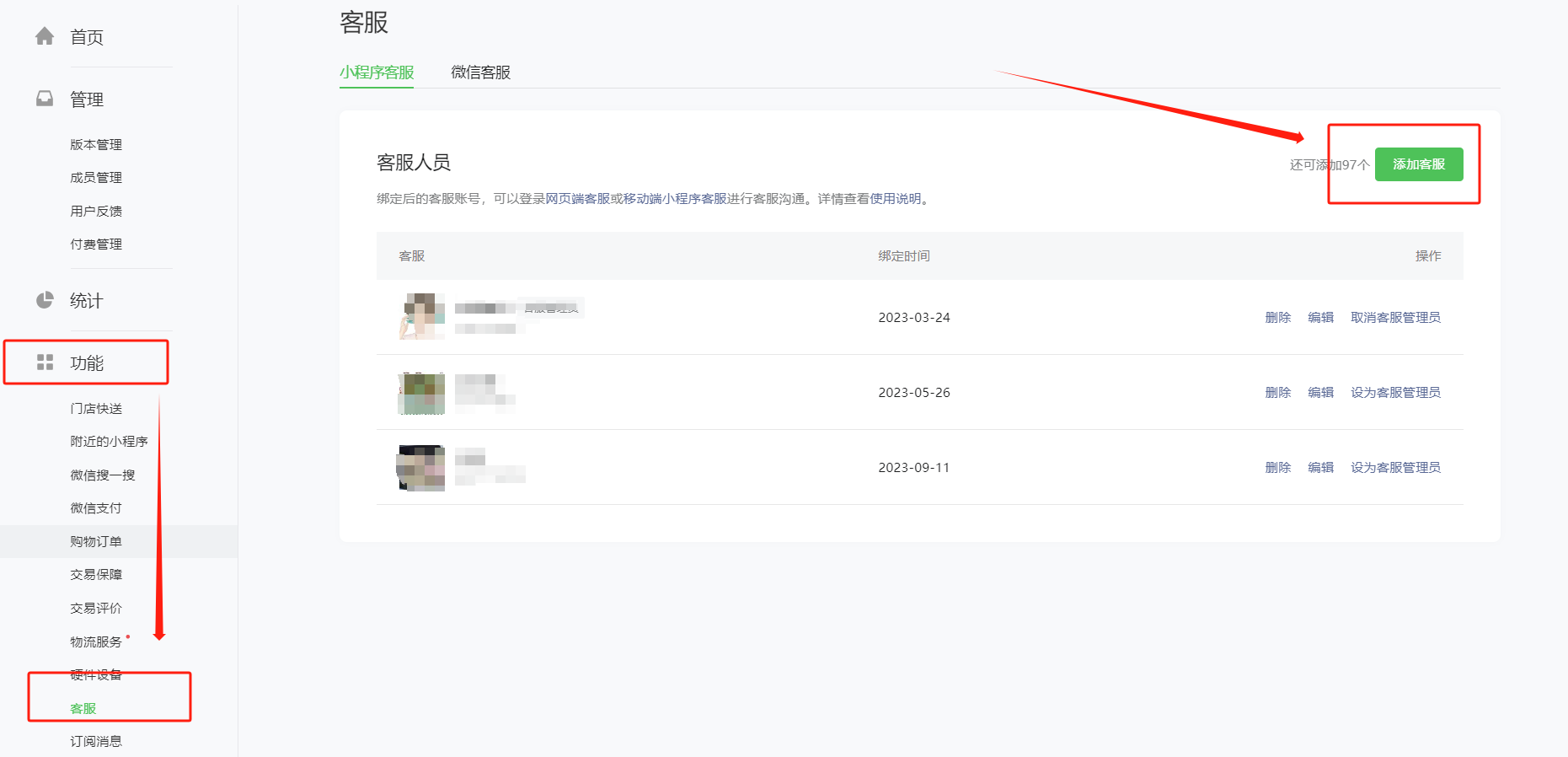Viewport: 1568px width, 757px height.
Task: Open the avatar of agent bound 2023-09-11
Action: coord(421,468)
